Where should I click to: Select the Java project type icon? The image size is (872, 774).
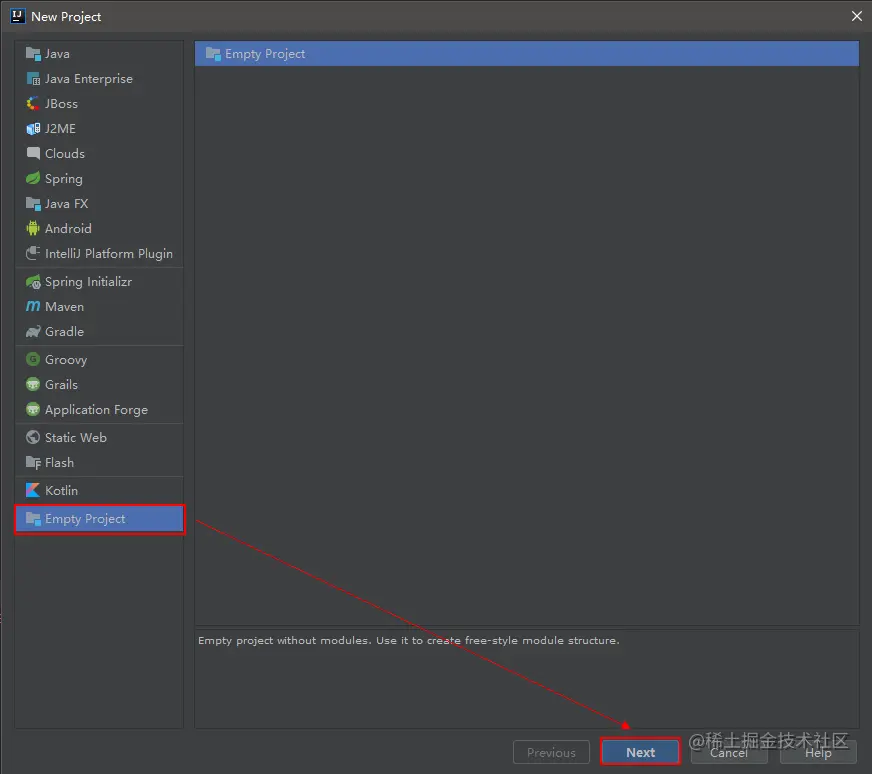[x=33, y=54]
